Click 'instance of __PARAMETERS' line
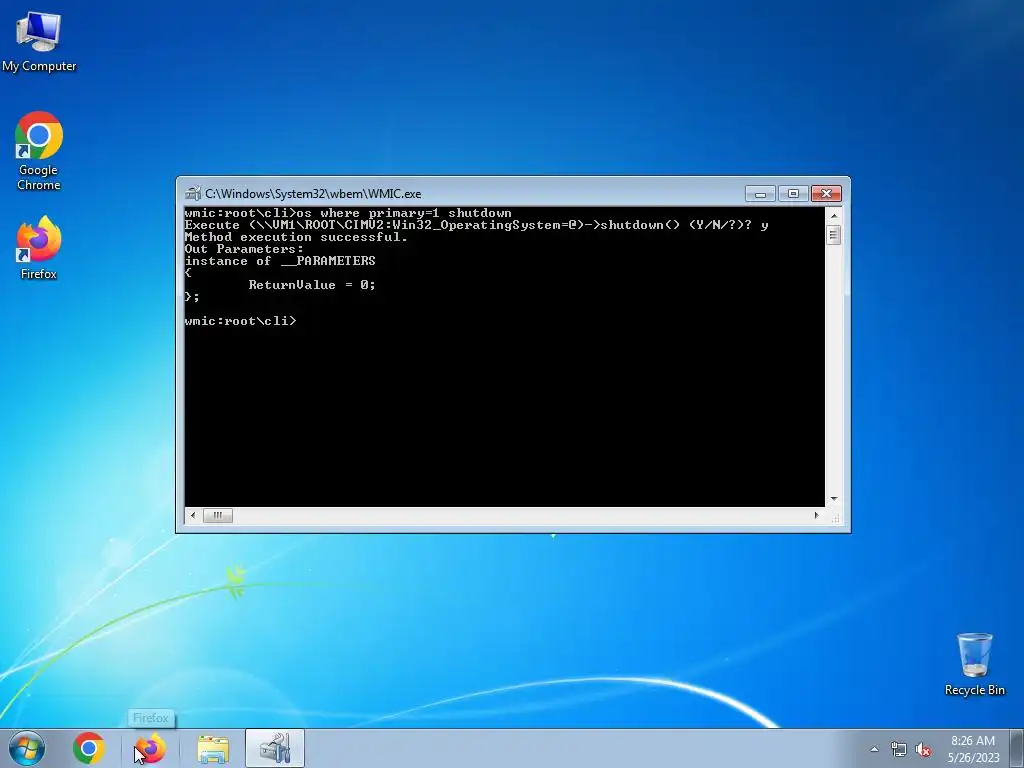 coord(280,261)
